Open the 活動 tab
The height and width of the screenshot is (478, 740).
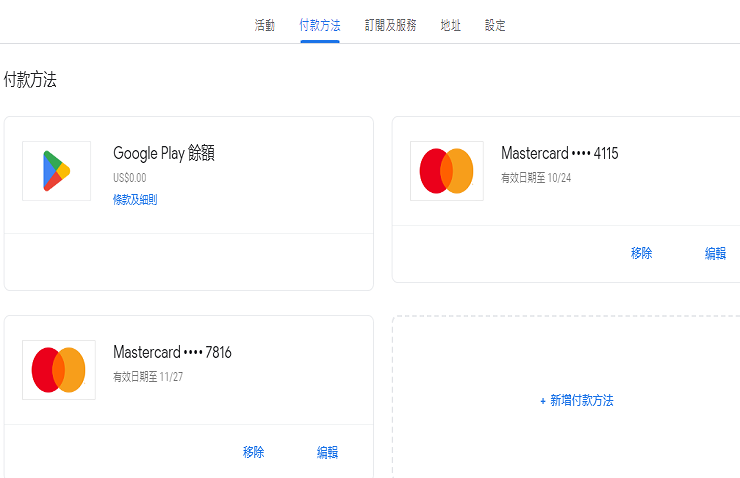coord(264,25)
